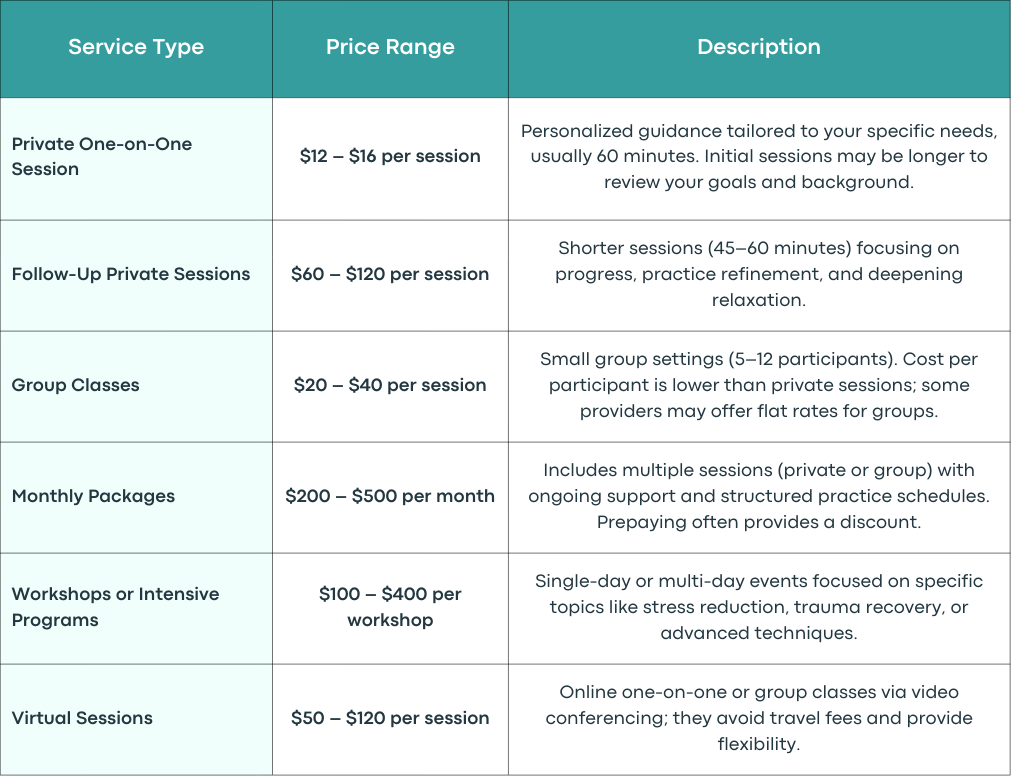Select the Virtual Sessions service cell
The height and width of the screenshot is (776, 1011).
click(x=136, y=719)
